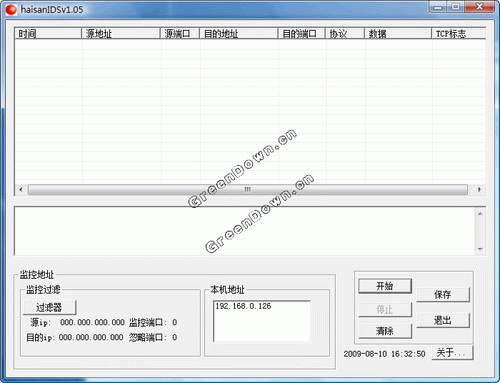Click the red haisanIDS app icon
500x383 pixels.
click(11, 10)
